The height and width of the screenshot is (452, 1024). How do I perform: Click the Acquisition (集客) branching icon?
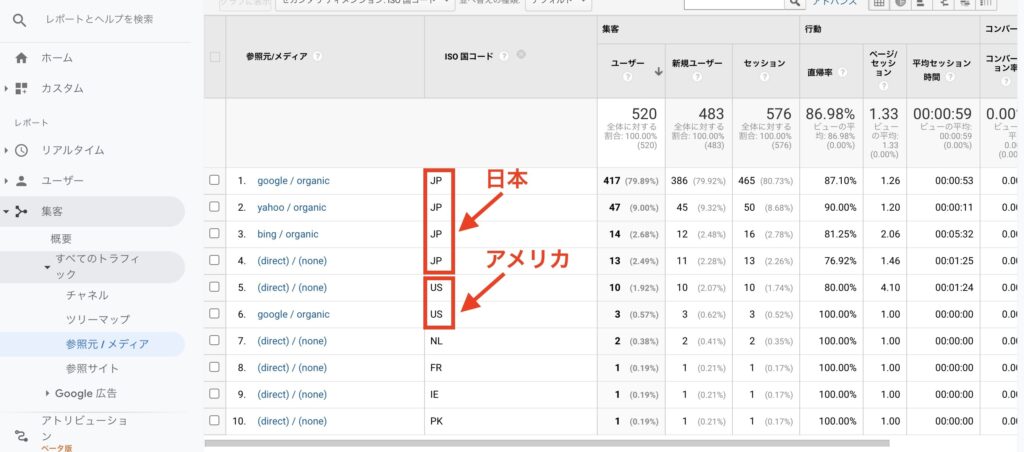pyautogui.click(x=22, y=212)
